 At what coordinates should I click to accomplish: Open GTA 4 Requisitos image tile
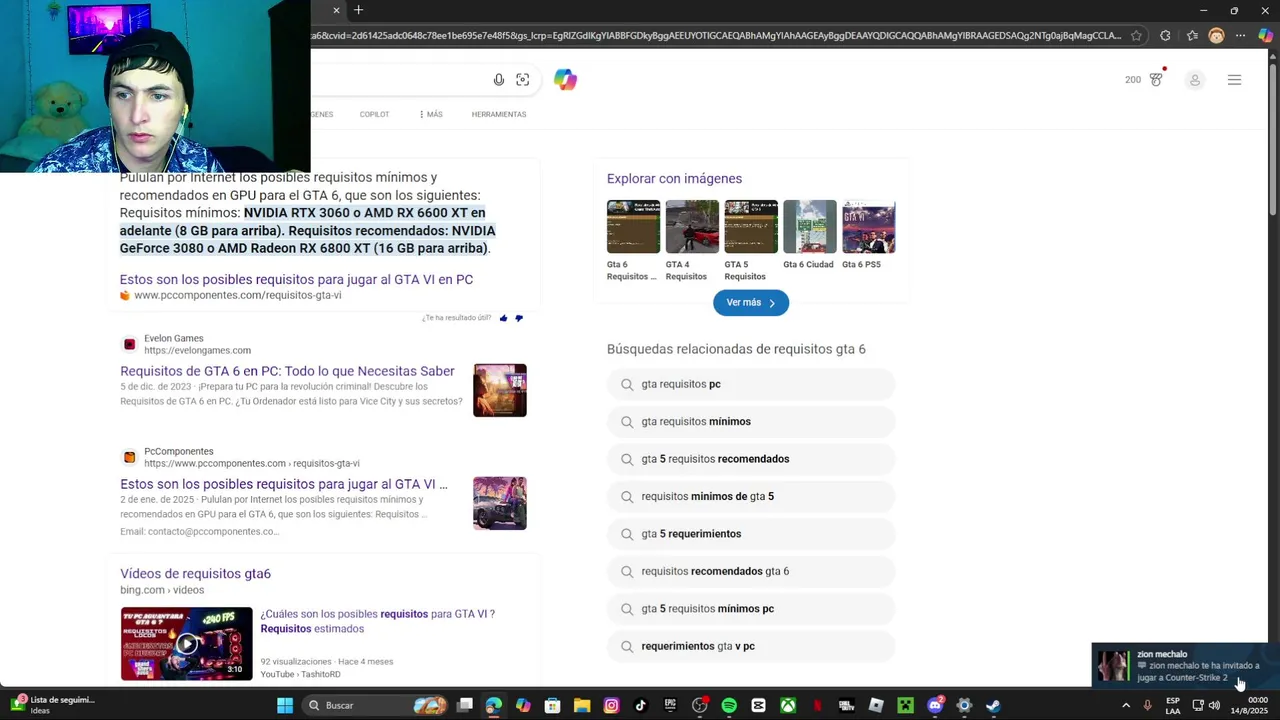click(692, 241)
